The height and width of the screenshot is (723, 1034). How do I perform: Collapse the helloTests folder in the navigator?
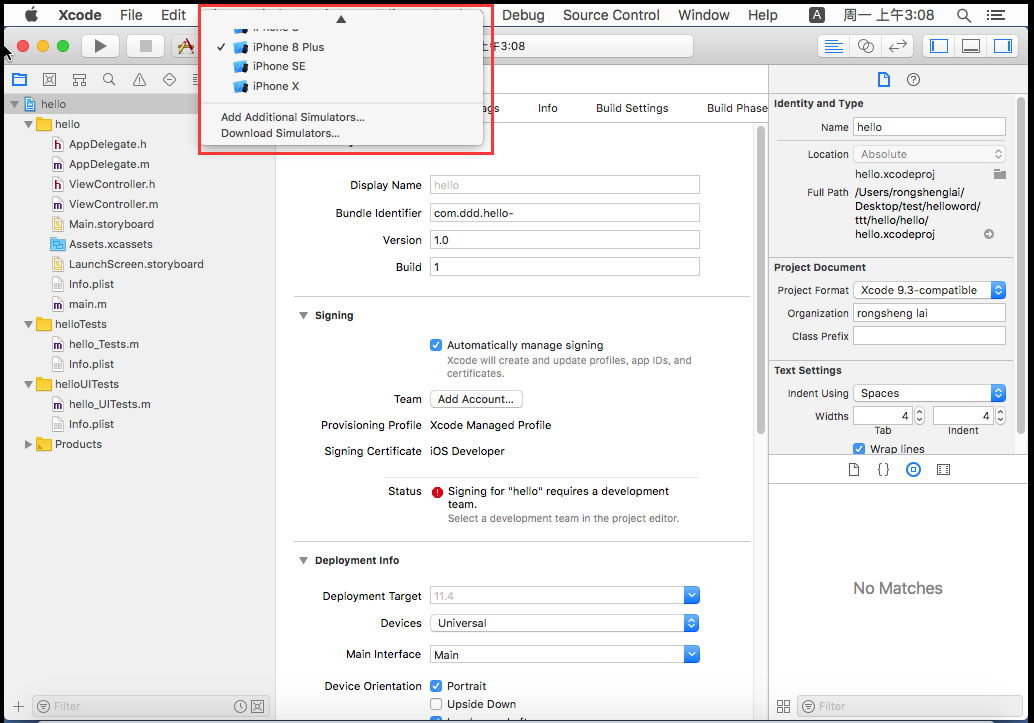(28, 325)
